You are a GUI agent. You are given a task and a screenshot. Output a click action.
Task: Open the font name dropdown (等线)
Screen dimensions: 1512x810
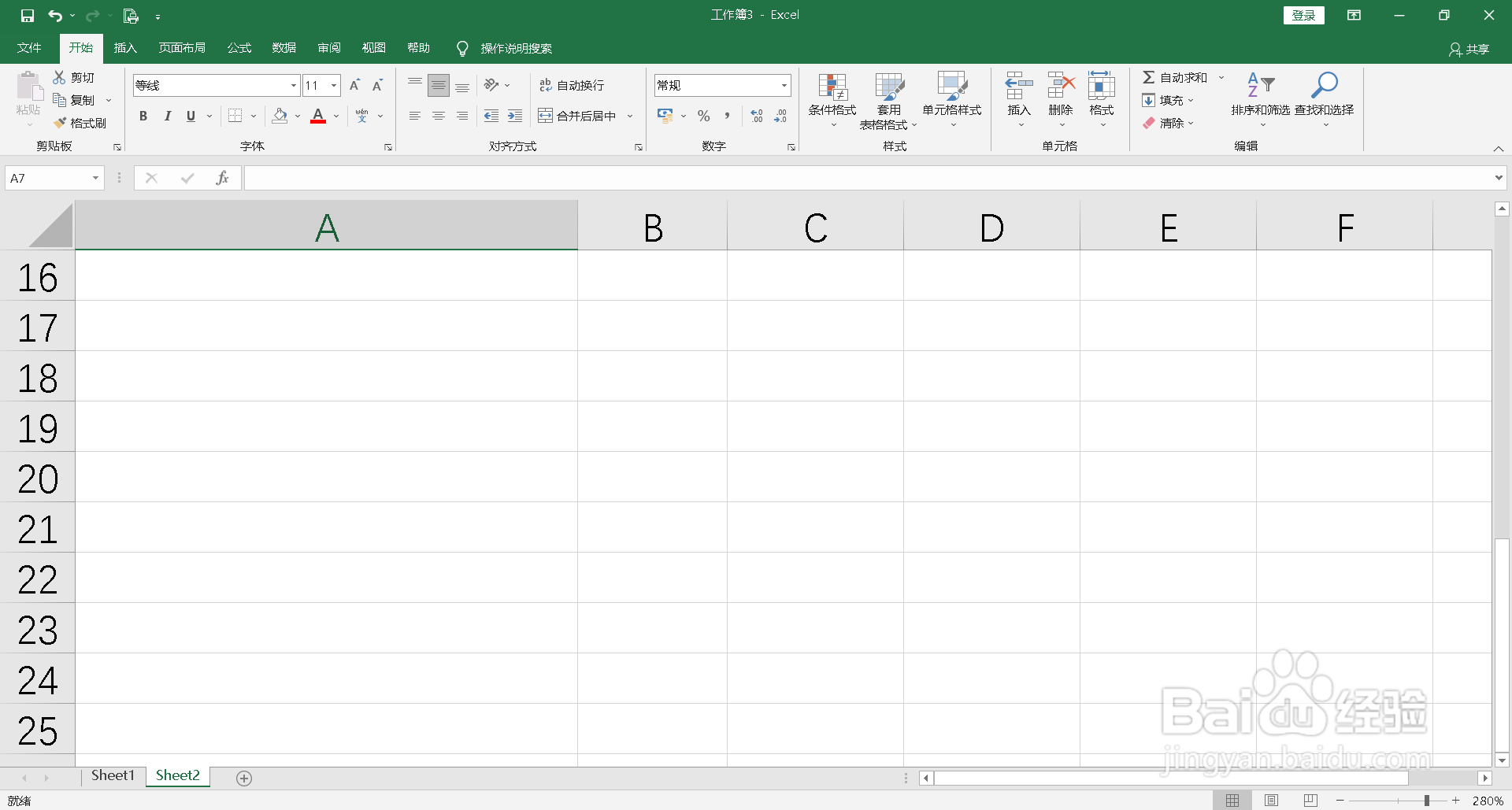293,85
